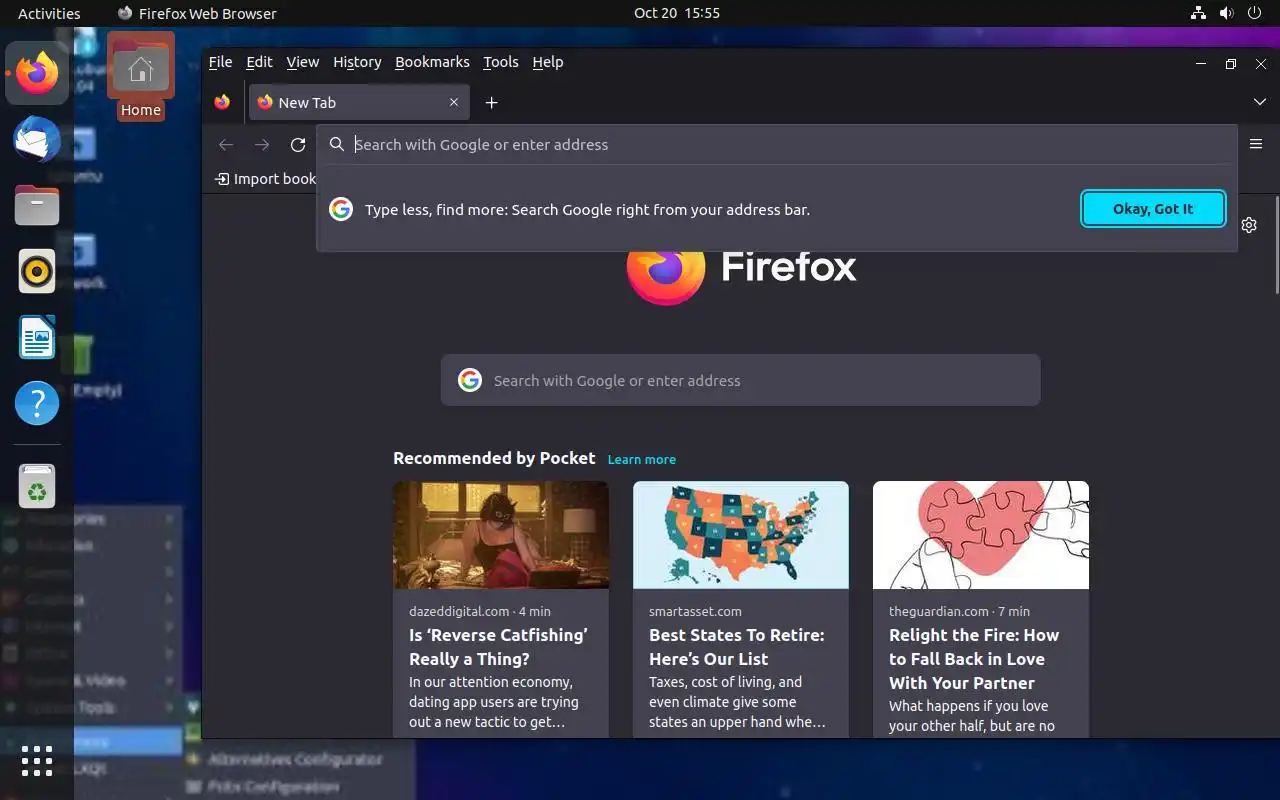Open the History menu
This screenshot has height=800, width=1280.
pyautogui.click(x=357, y=62)
